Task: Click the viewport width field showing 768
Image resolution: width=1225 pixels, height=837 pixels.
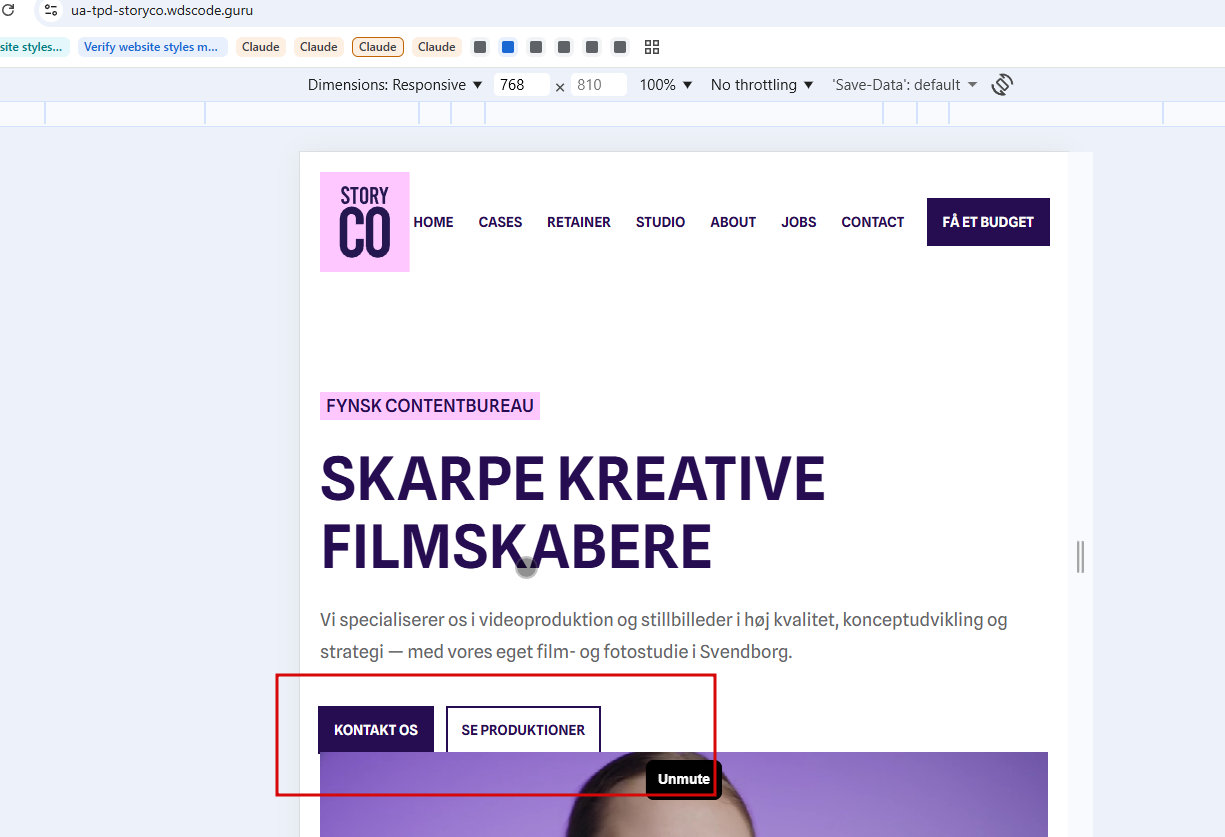Action: (x=521, y=85)
